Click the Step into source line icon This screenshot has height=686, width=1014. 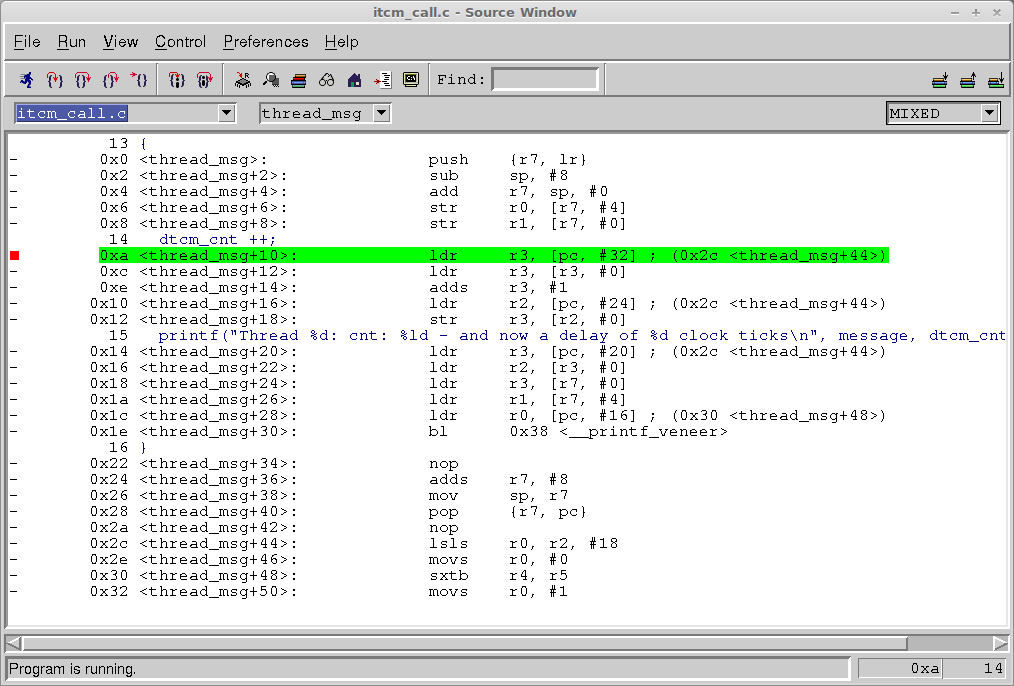pyautogui.click(x=54, y=80)
